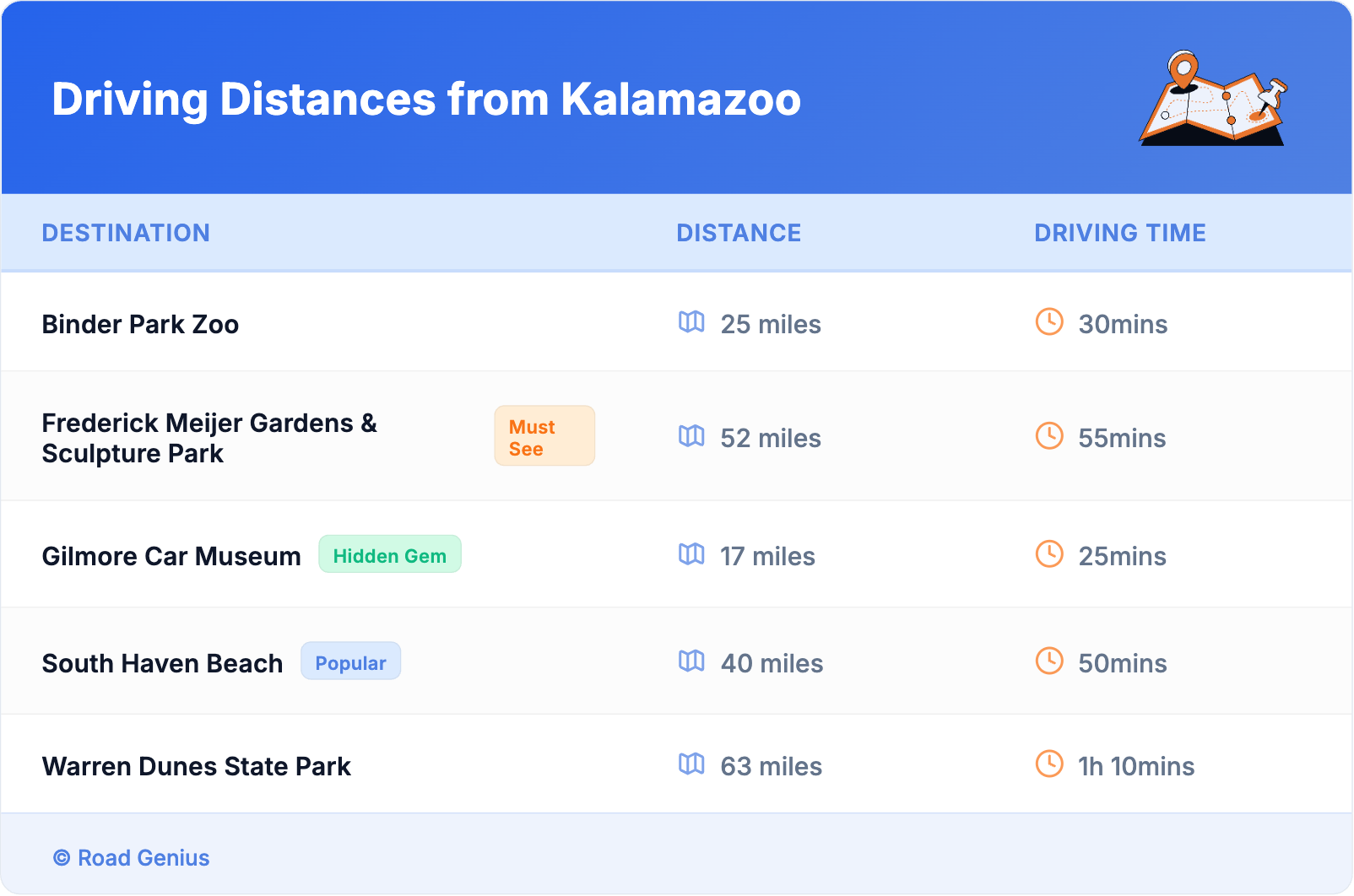Click the clock icon beside 55mins
This screenshot has width=1354, height=896.
pyautogui.click(x=1049, y=436)
